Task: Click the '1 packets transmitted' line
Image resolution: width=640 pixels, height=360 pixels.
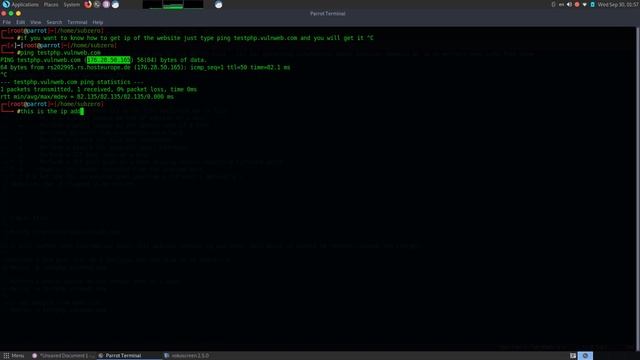Action: click(98, 89)
